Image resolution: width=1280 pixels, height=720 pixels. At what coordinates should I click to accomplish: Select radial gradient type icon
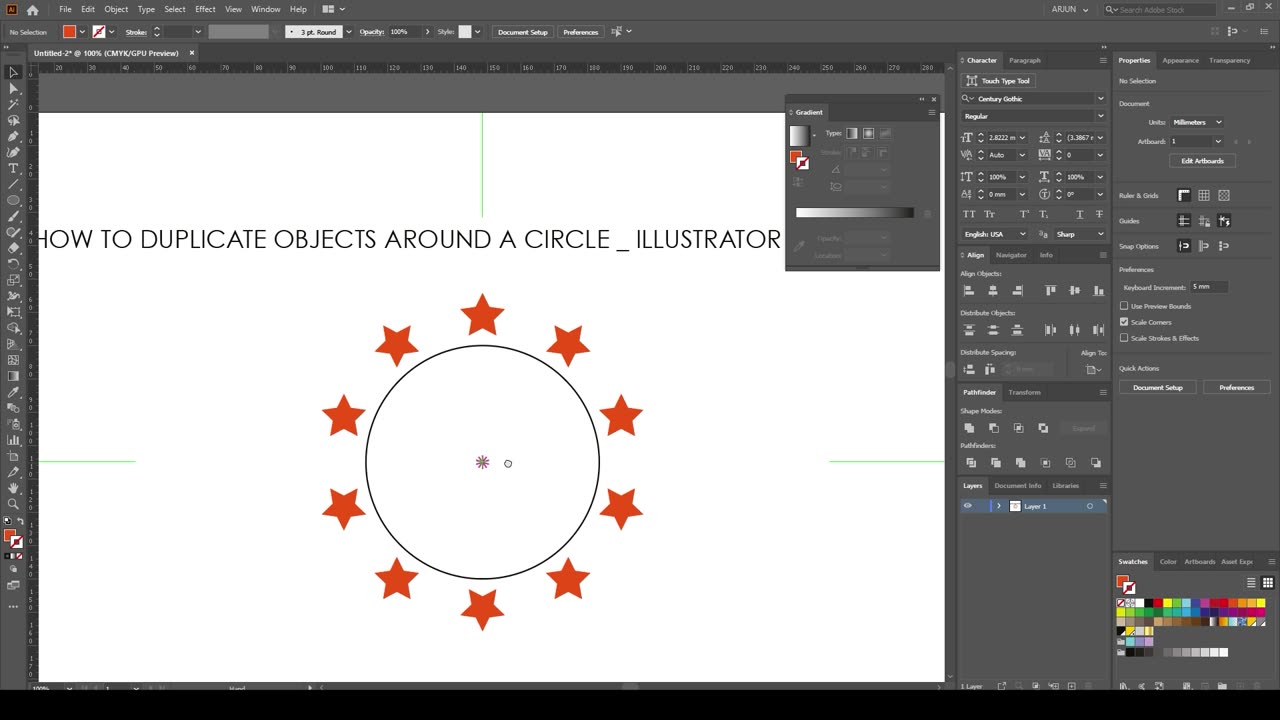868,133
